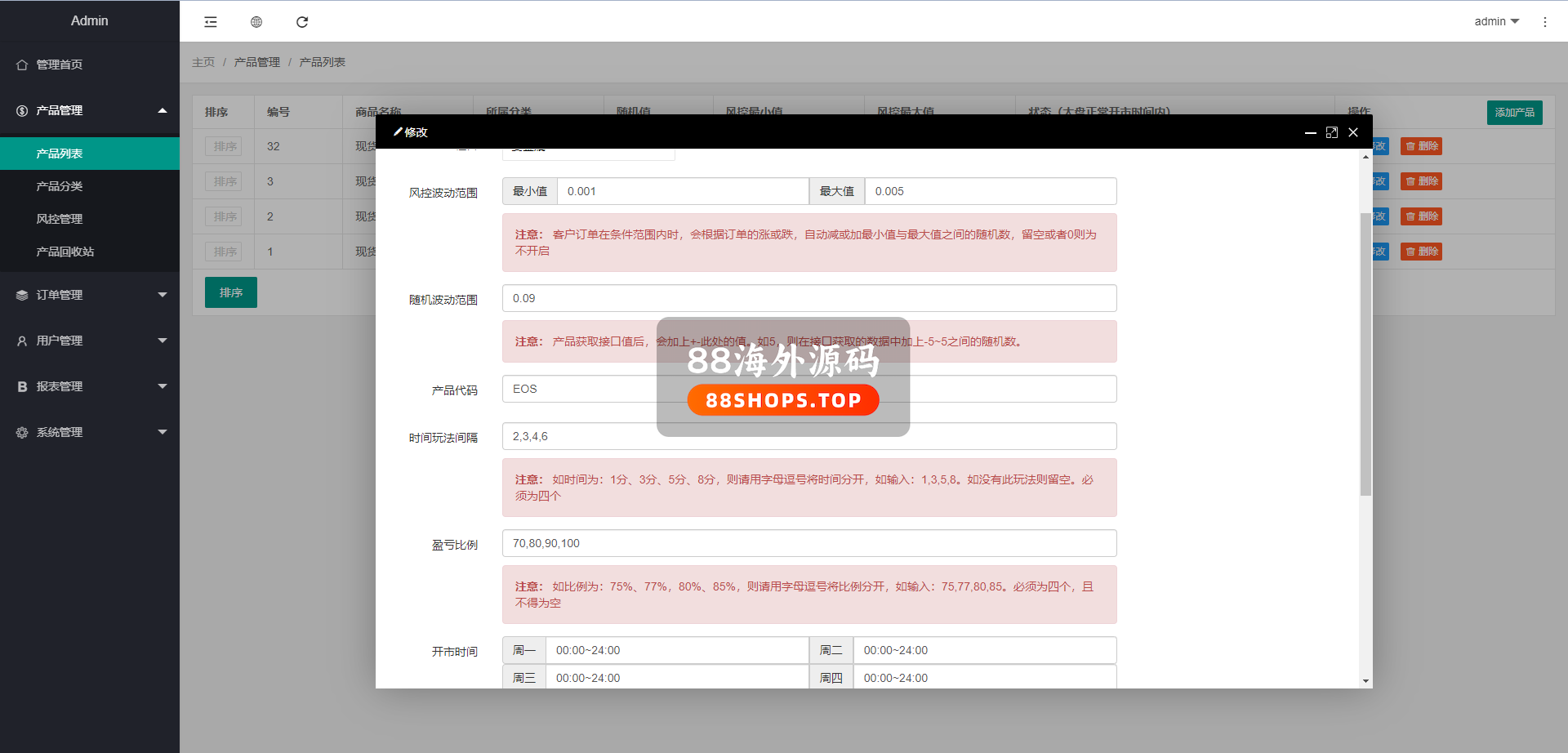The height and width of the screenshot is (753, 1568).
Task: Maximize the 修改 dialog window
Action: (x=1332, y=132)
